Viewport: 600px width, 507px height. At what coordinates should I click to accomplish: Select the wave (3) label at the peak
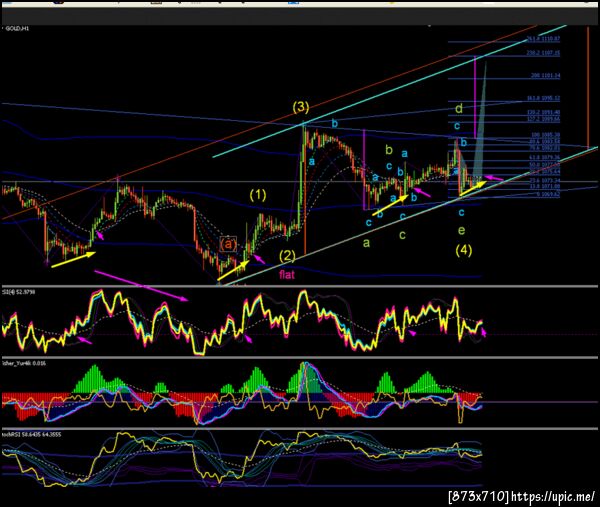[301, 107]
